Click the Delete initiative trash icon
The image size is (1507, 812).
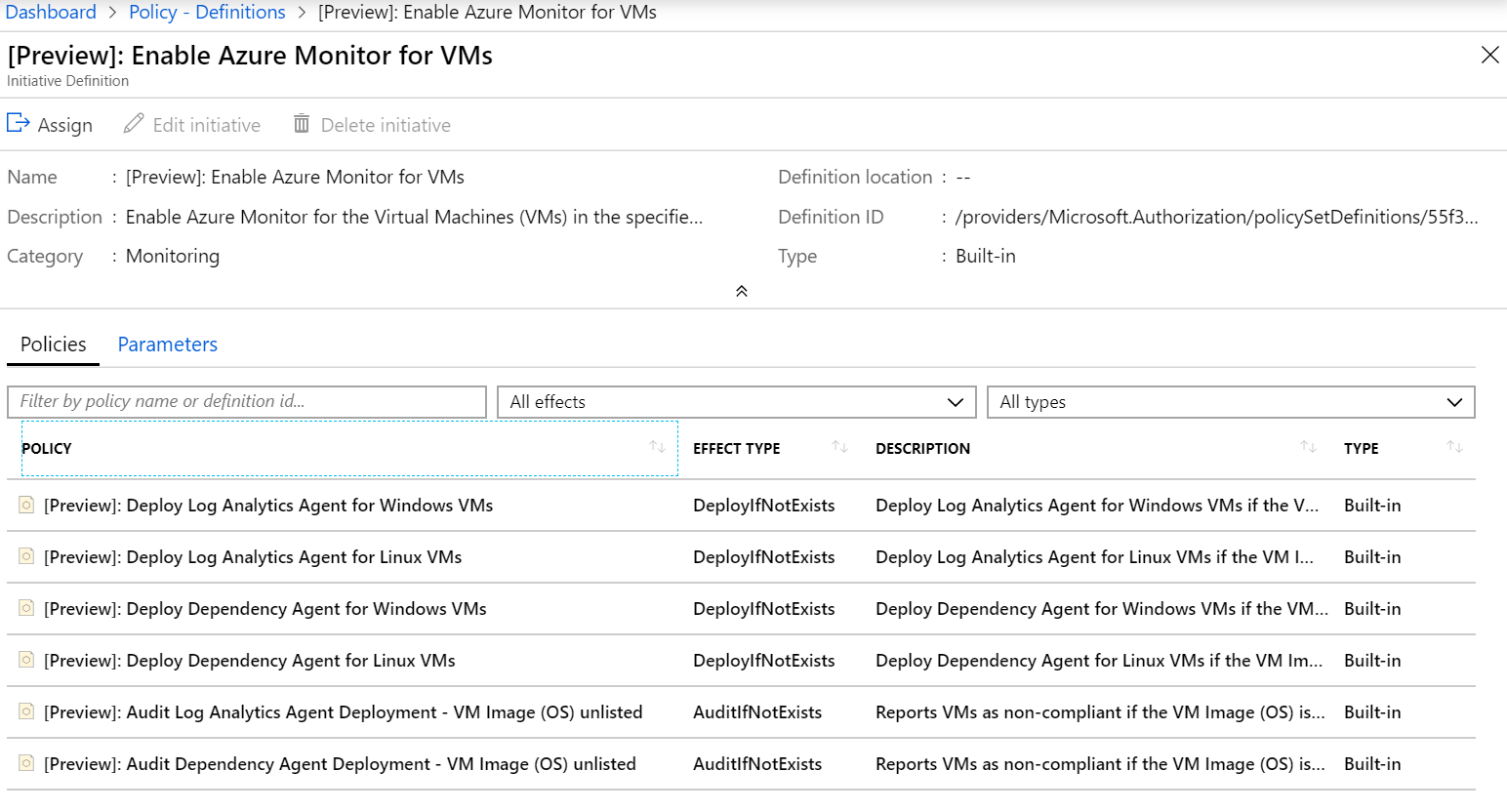[x=302, y=124]
